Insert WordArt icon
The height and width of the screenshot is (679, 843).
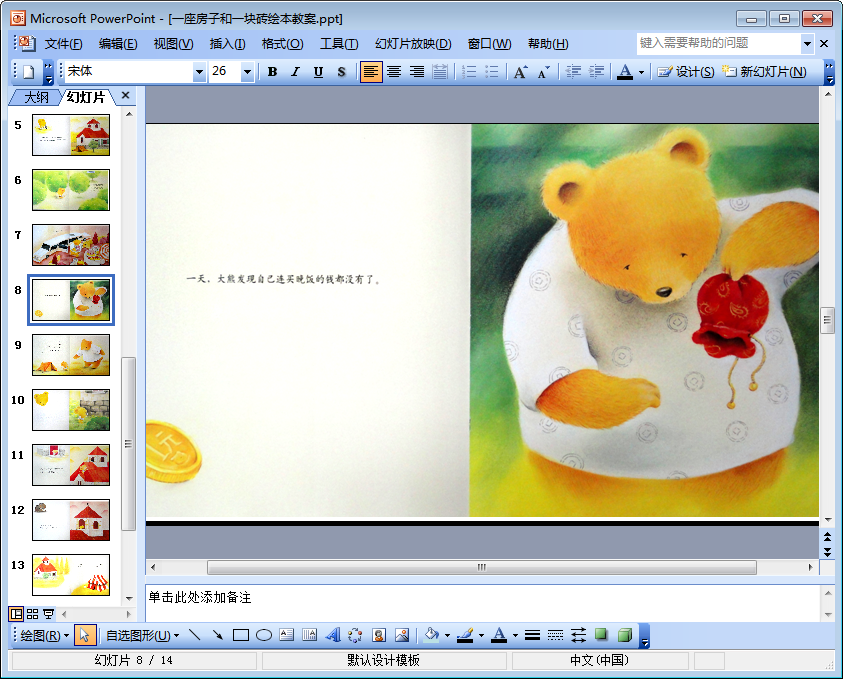coord(333,635)
